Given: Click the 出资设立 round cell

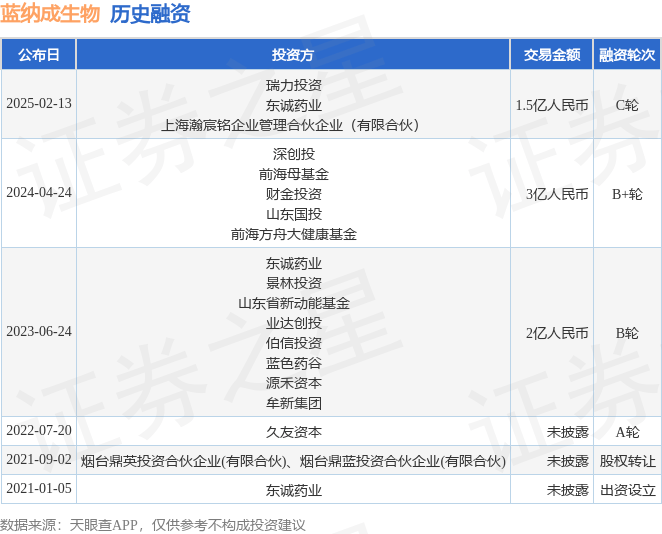Looking at the screenshot, I should [x=627, y=491].
